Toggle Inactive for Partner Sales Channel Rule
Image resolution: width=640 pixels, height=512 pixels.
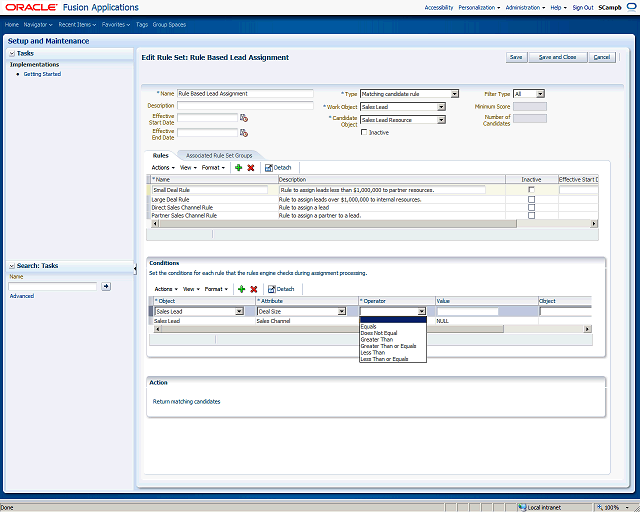pos(531,215)
